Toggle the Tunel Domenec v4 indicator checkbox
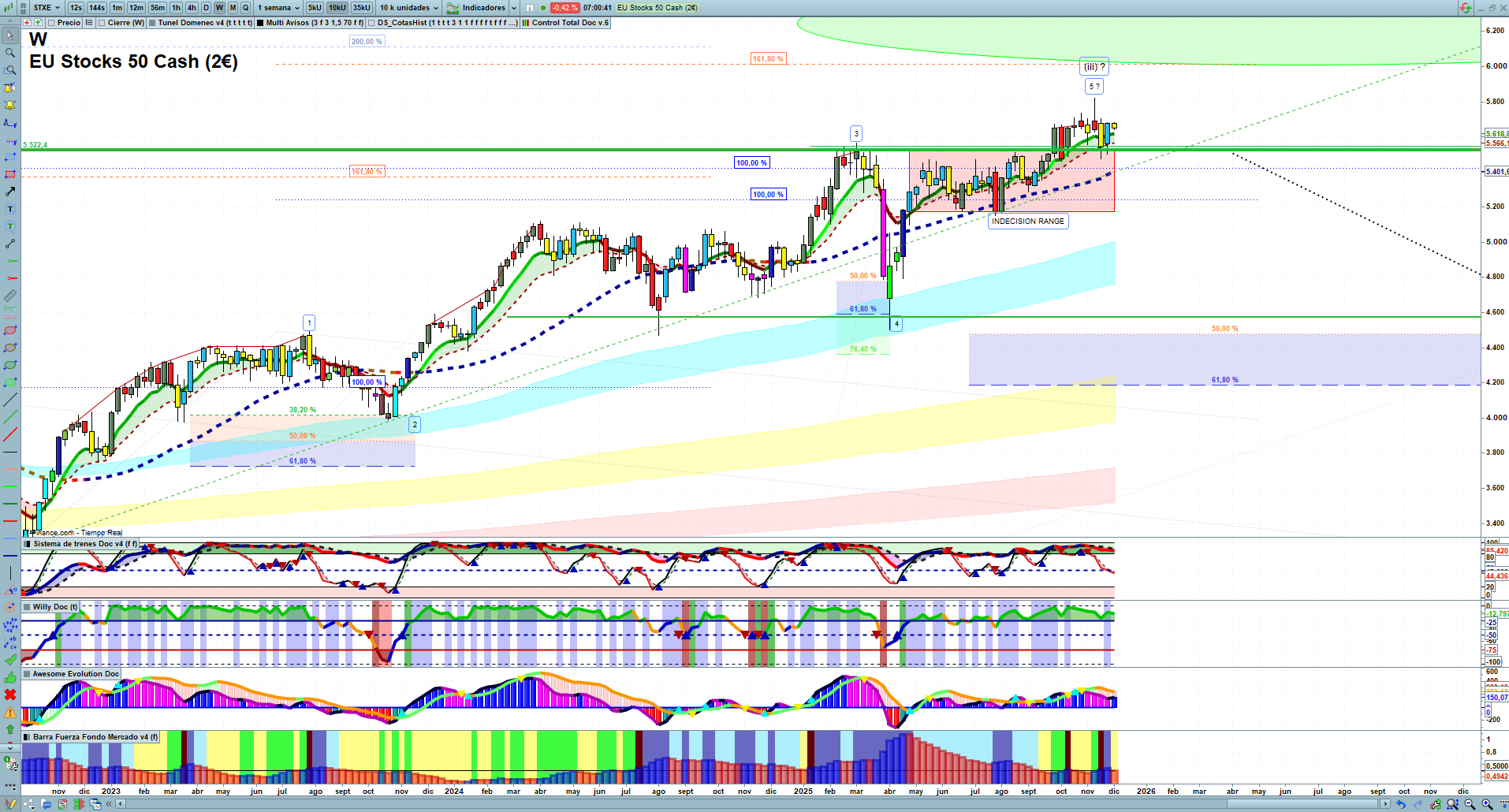 point(152,23)
